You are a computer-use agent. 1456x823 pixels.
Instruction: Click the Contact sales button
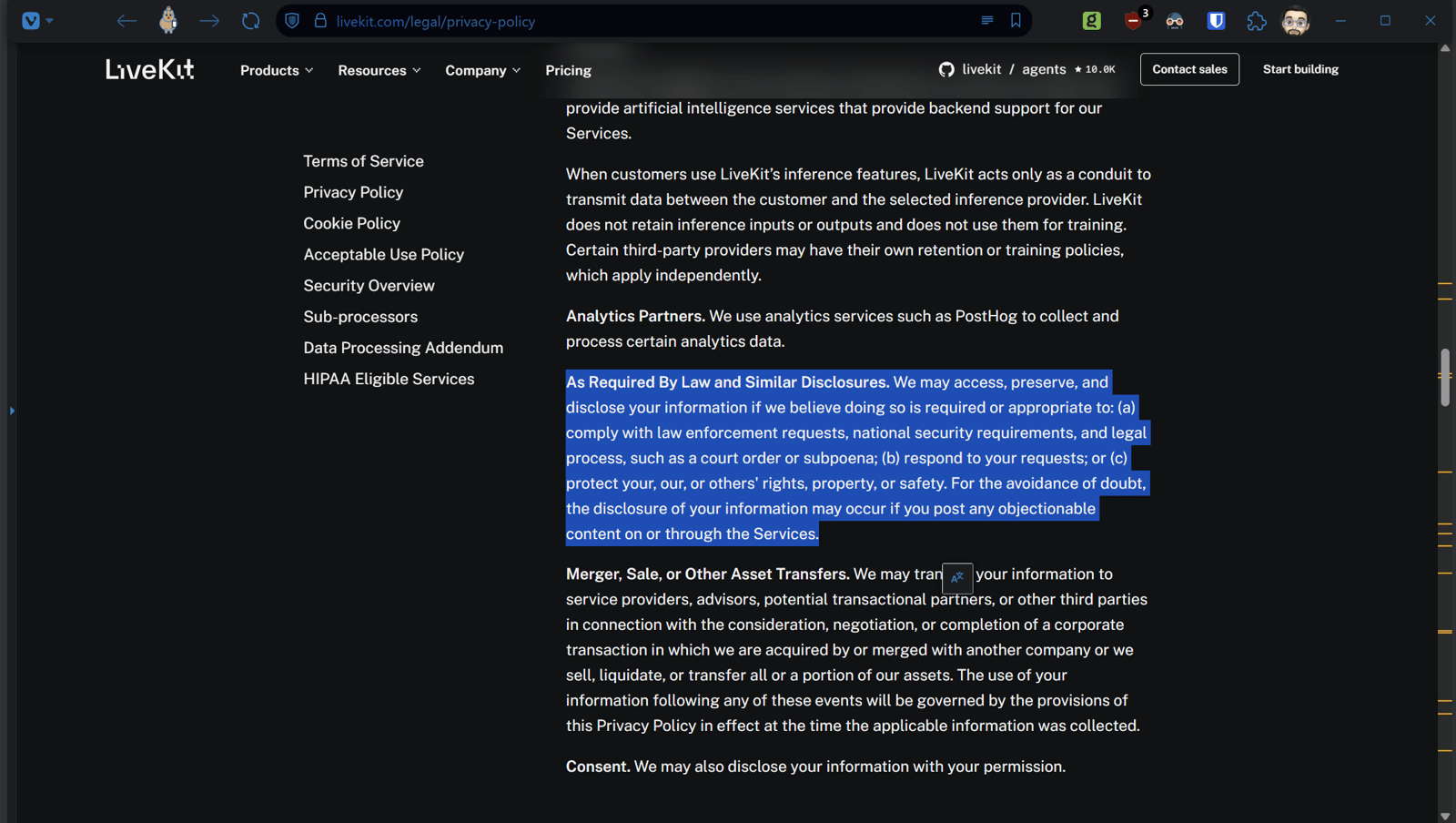1189,69
